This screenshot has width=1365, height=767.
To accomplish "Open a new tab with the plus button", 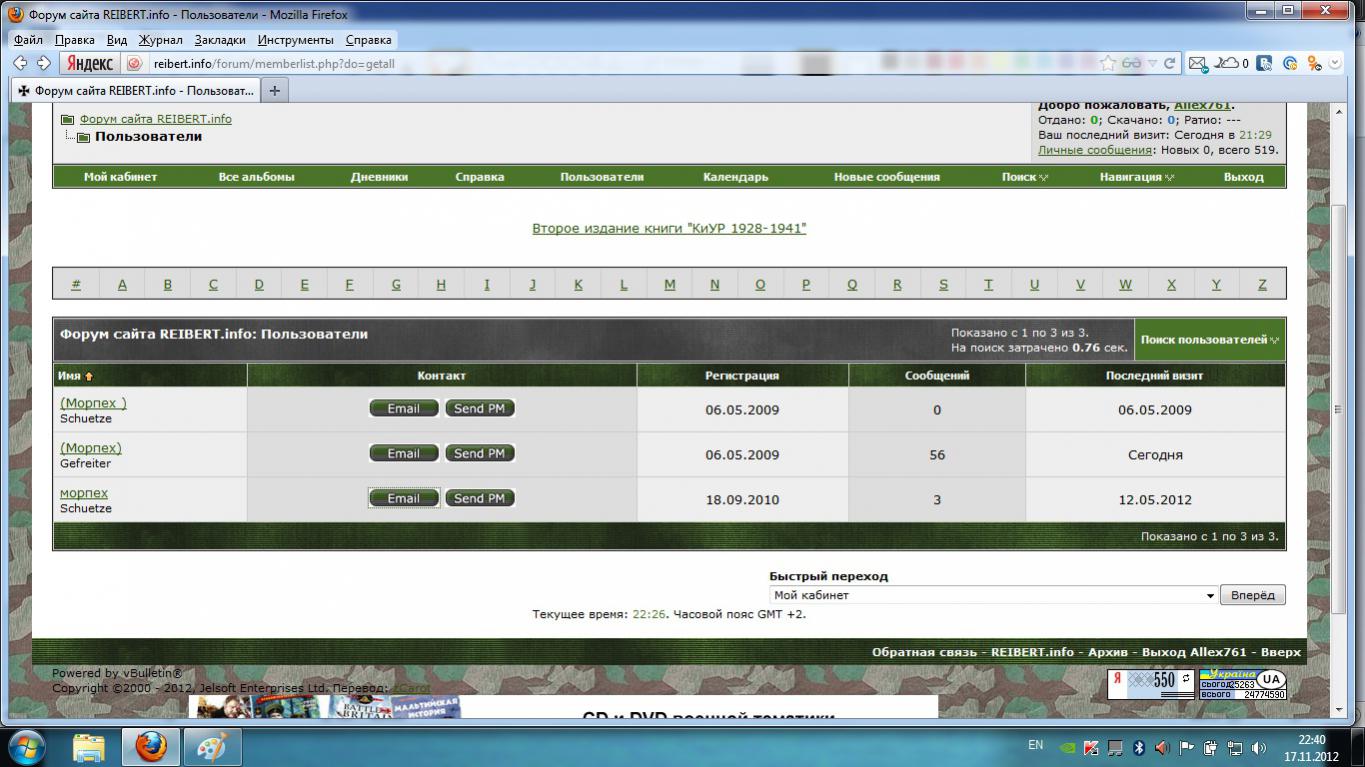I will pos(274,90).
